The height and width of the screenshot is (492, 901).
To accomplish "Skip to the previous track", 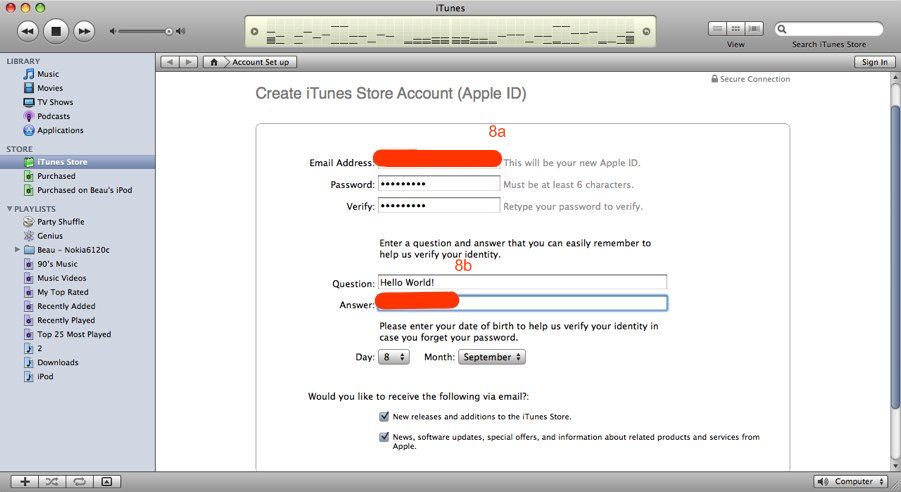I will tap(28, 31).
